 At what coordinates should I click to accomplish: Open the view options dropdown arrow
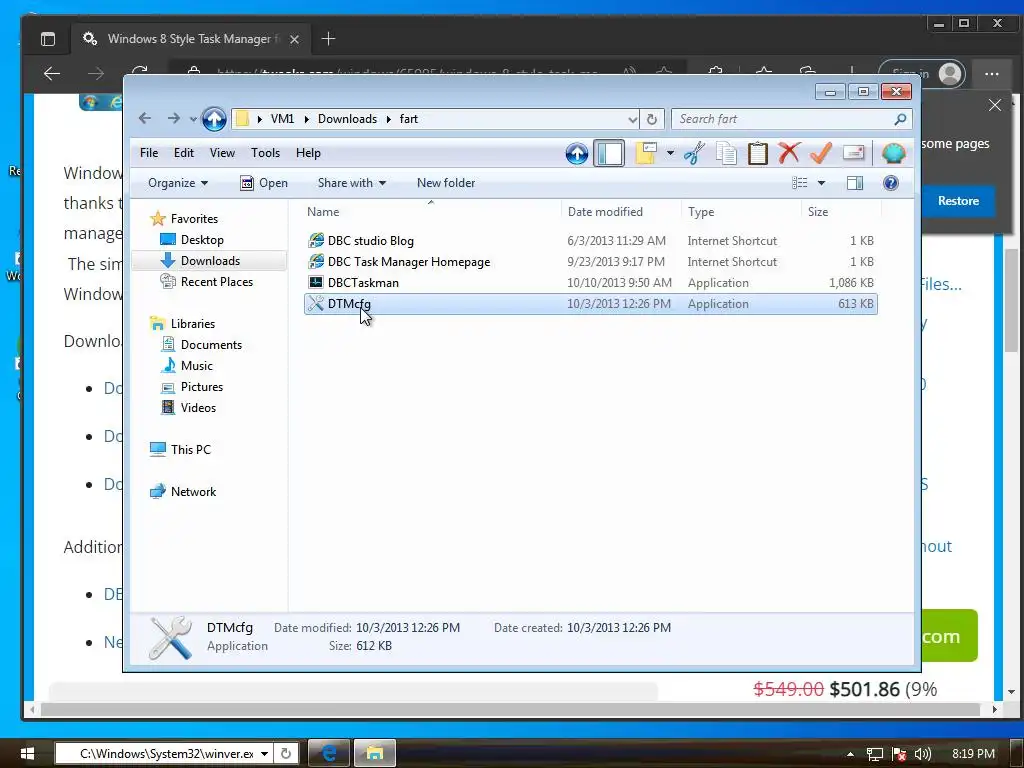coord(822,183)
